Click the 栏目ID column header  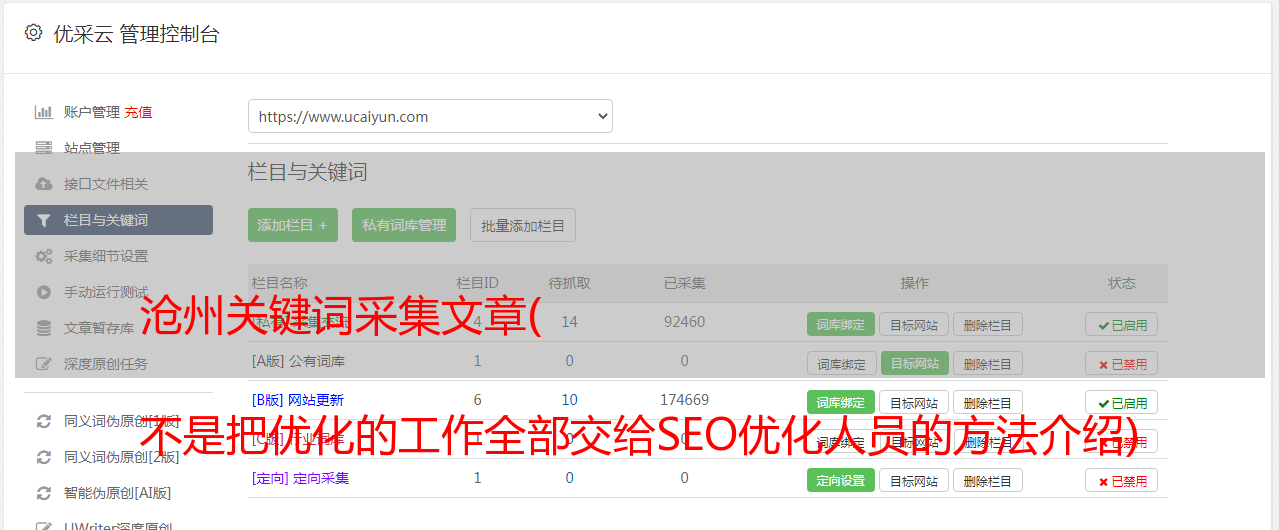tap(477, 283)
